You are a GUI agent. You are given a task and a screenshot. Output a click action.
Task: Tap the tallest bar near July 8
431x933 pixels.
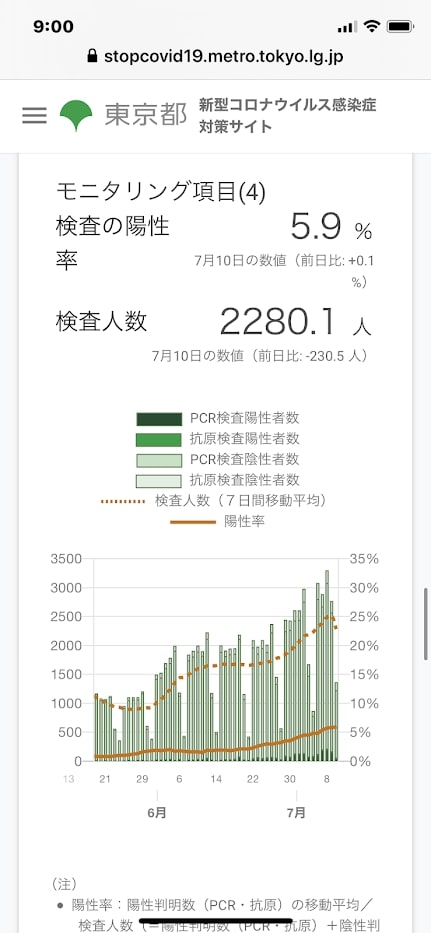pyautogui.click(x=327, y=665)
